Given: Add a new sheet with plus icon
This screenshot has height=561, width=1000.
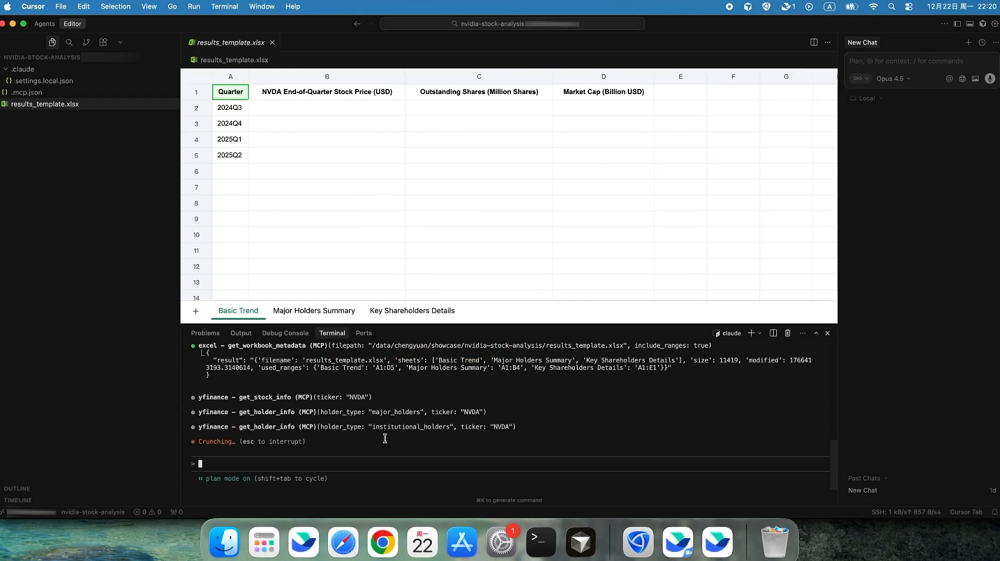Looking at the screenshot, I should [196, 311].
